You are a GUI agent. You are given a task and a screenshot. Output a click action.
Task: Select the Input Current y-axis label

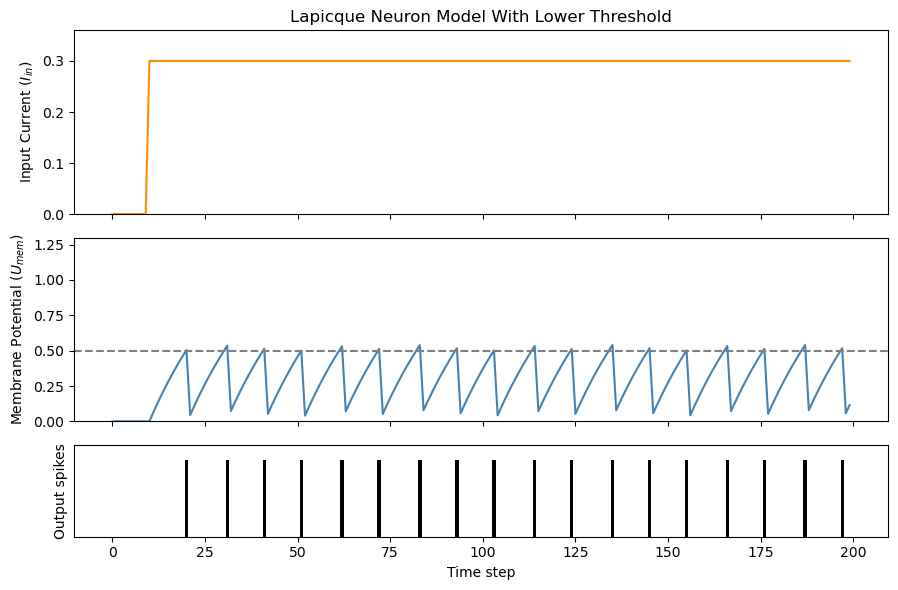point(26,123)
